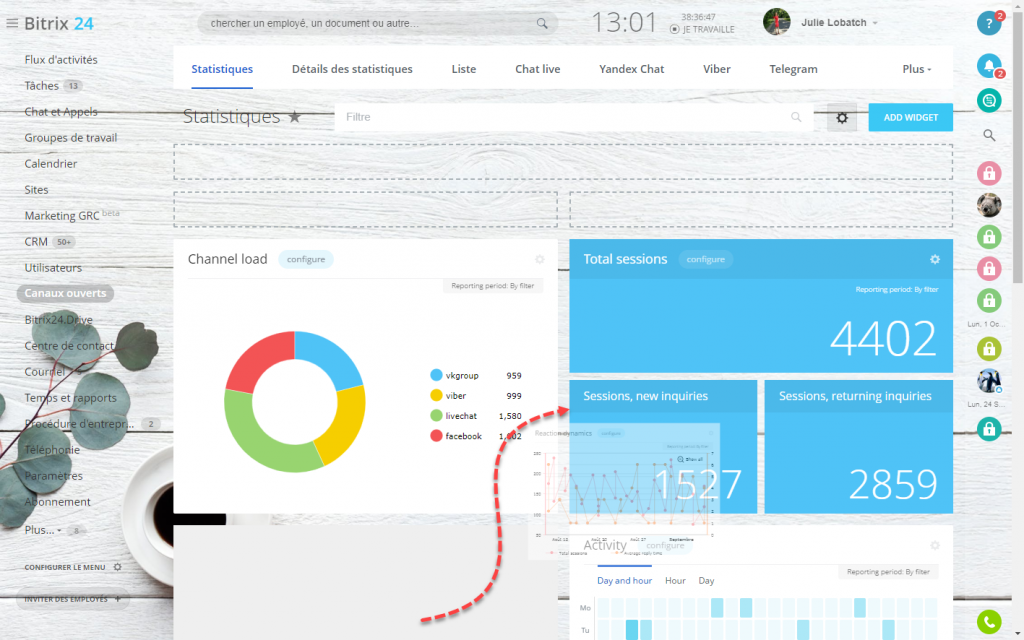The image size is (1024, 640).
Task: Select Canaux ouverts in left menu
Action: (65, 293)
